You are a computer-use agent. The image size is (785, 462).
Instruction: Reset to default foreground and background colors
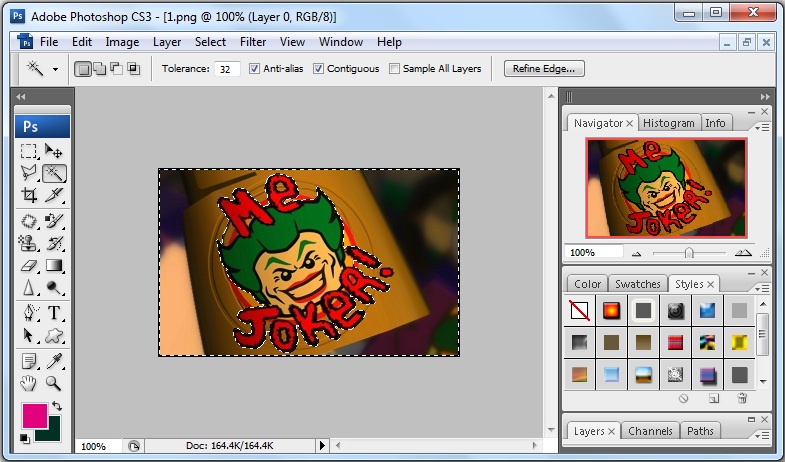coord(24,438)
